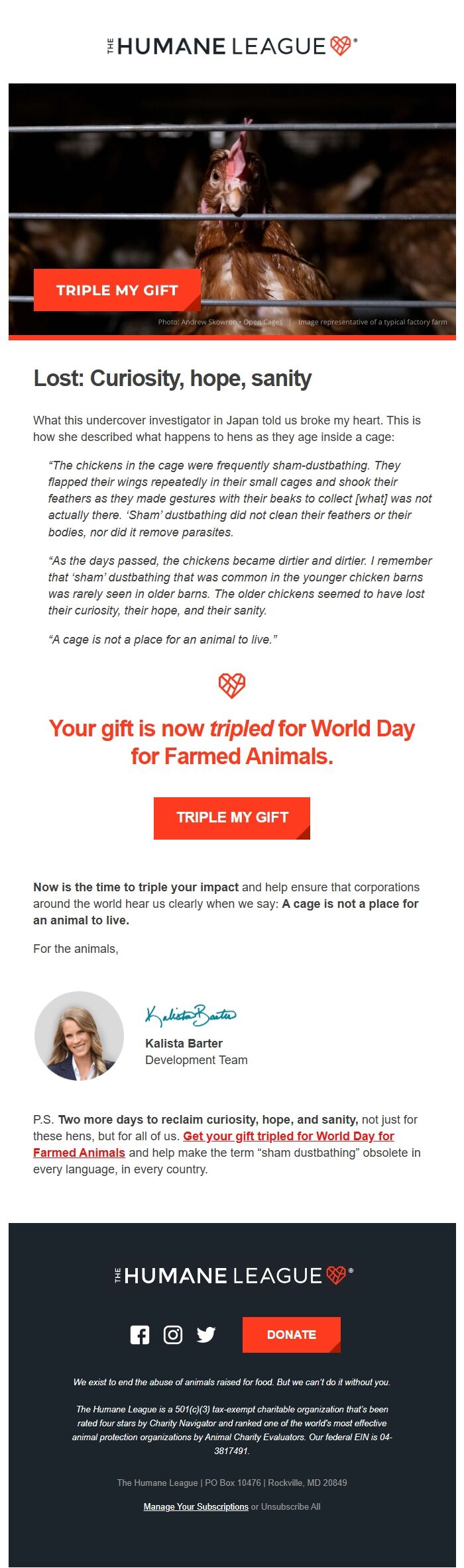Open the Twitter bird icon

pyautogui.click(x=206, y=1334)
